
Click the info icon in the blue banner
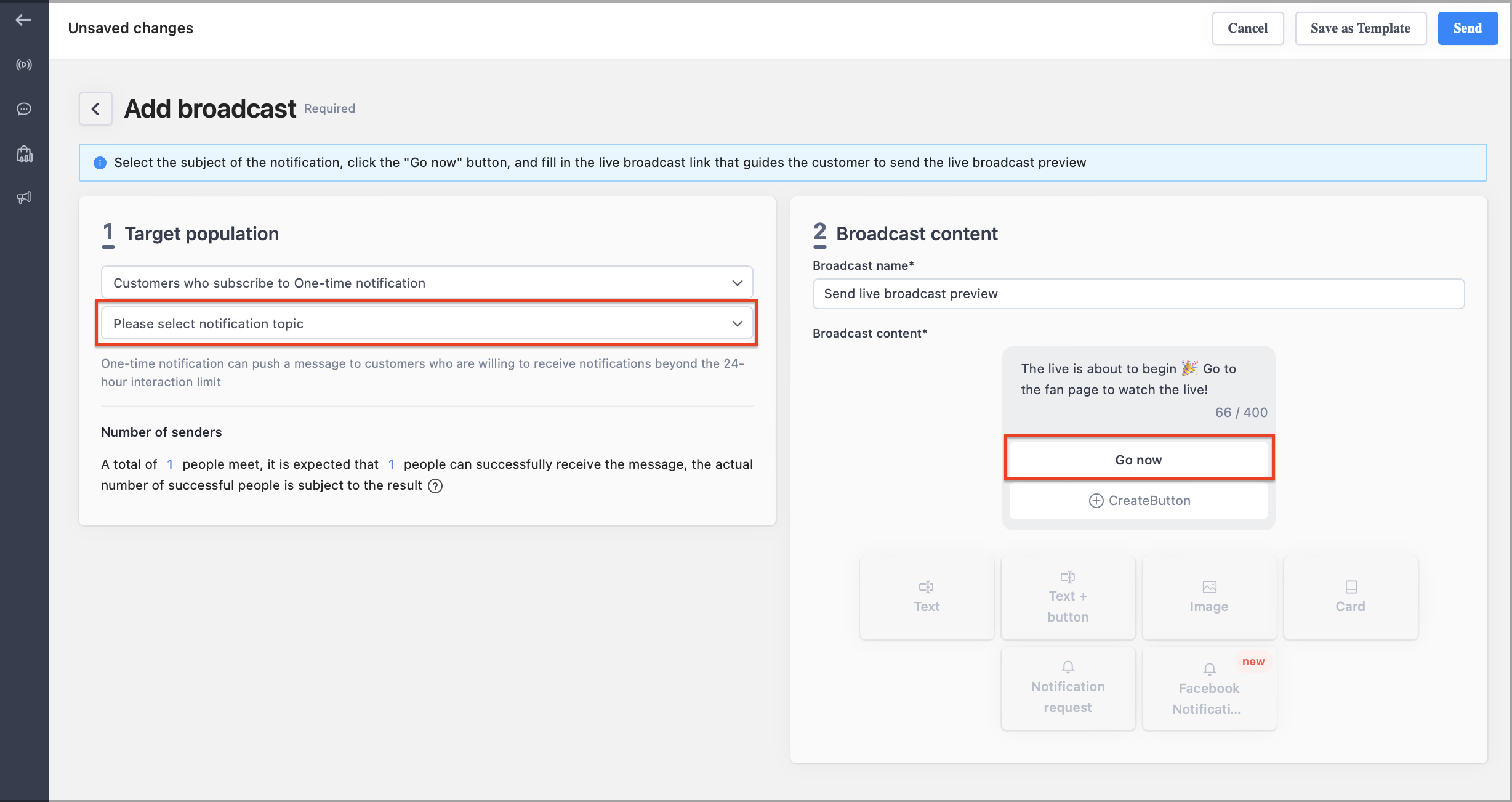click(x=100, y=163)
